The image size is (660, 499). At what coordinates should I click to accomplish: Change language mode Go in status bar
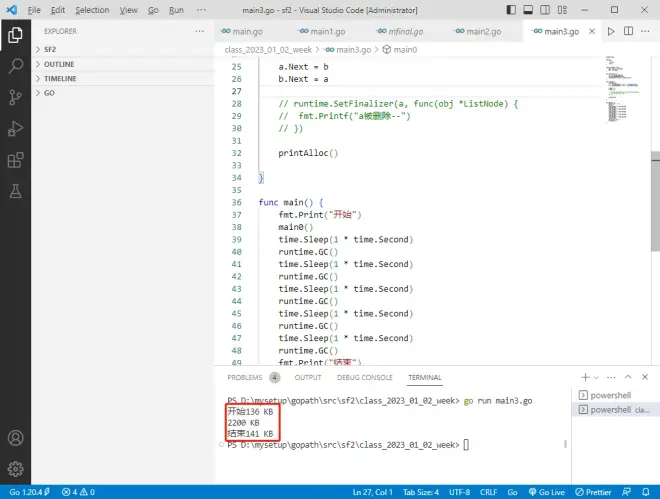point(512,492)
